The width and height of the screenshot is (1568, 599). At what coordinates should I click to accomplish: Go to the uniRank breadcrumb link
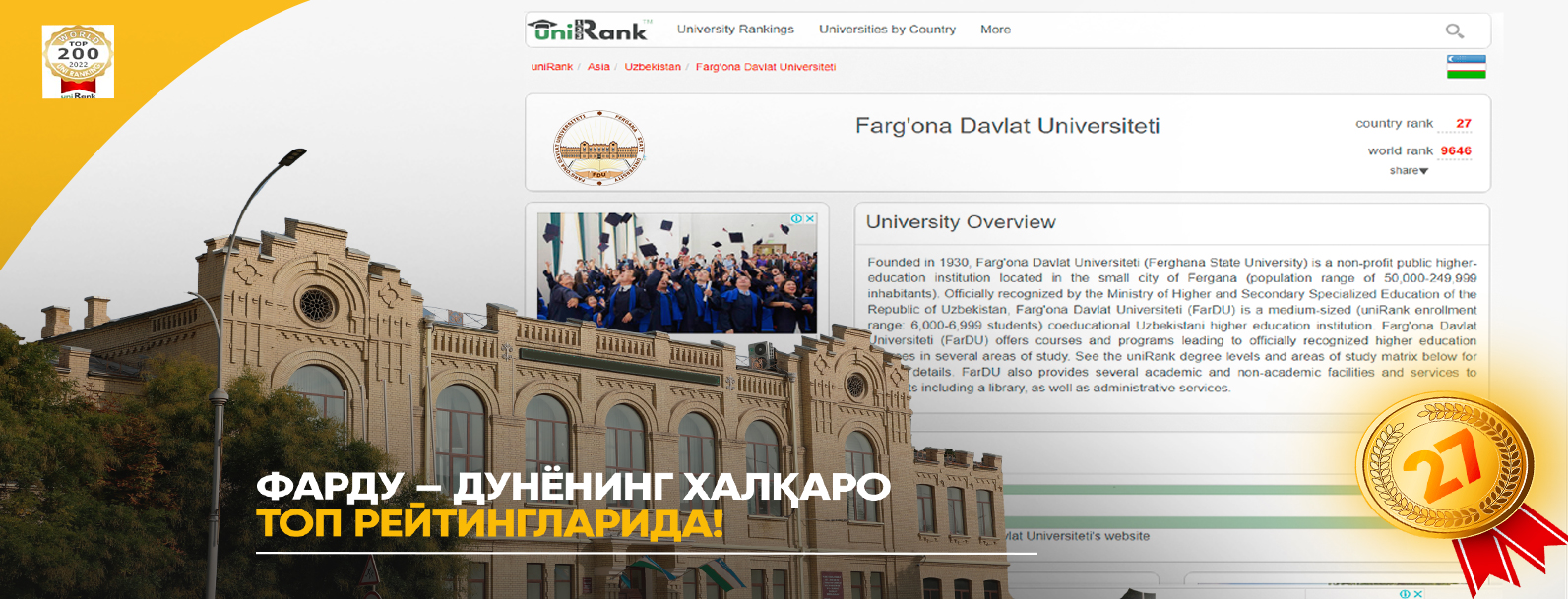coord(551,67)
